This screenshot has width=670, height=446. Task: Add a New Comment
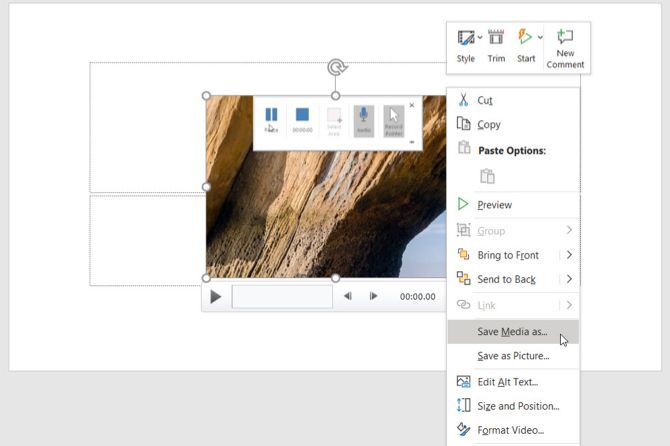coord(566,46)
